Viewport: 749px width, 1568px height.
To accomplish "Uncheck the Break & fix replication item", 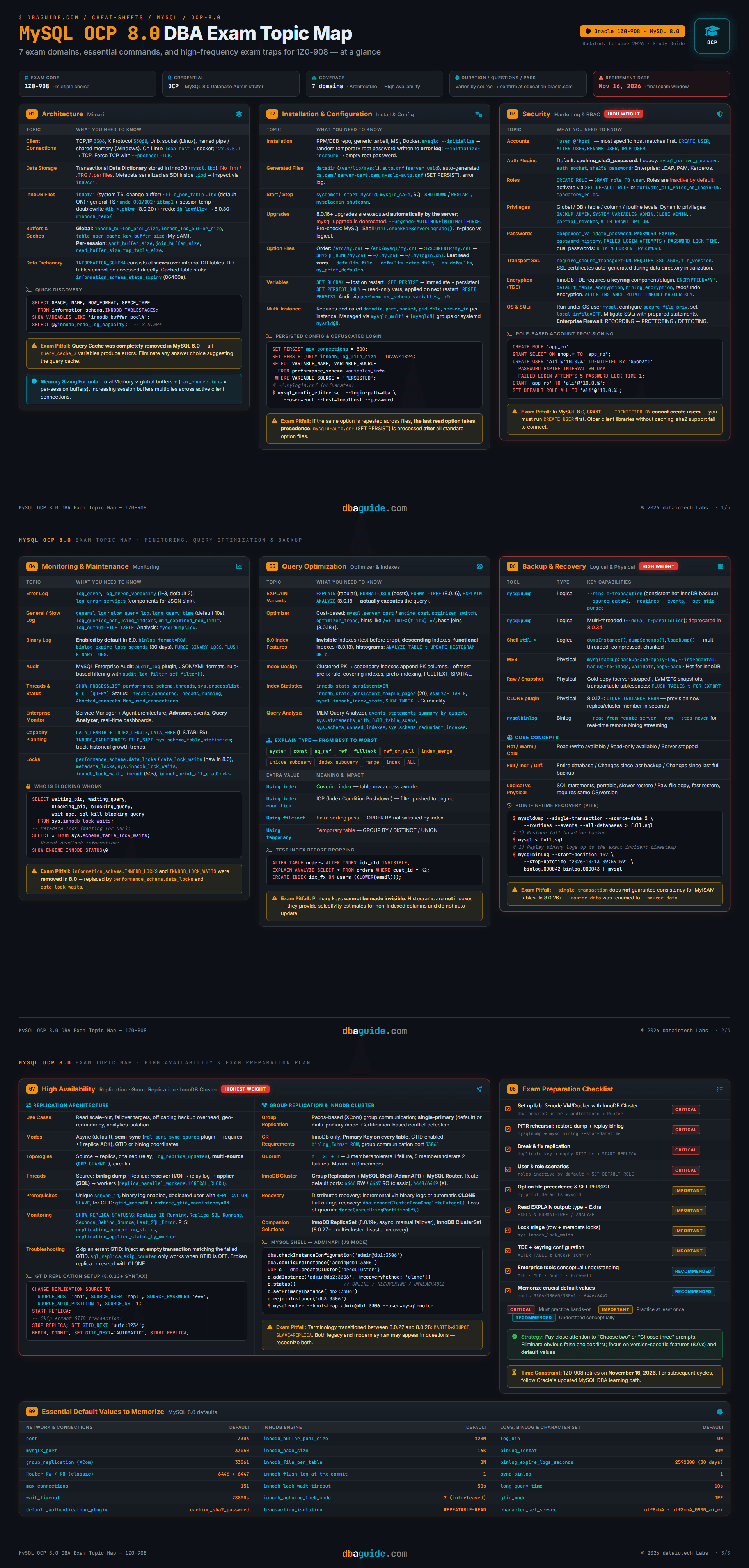I will click(x=508, y=1149).
